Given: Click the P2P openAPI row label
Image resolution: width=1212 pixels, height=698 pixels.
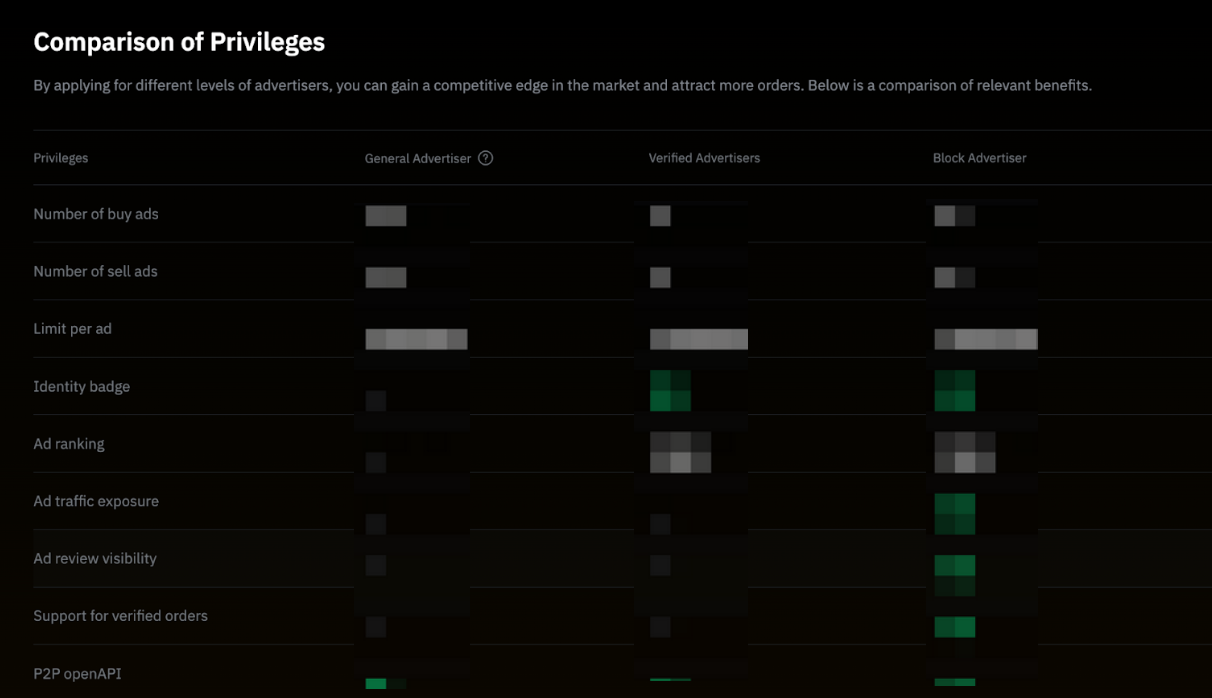Looking at the screenshot, I should coord(77,673).
